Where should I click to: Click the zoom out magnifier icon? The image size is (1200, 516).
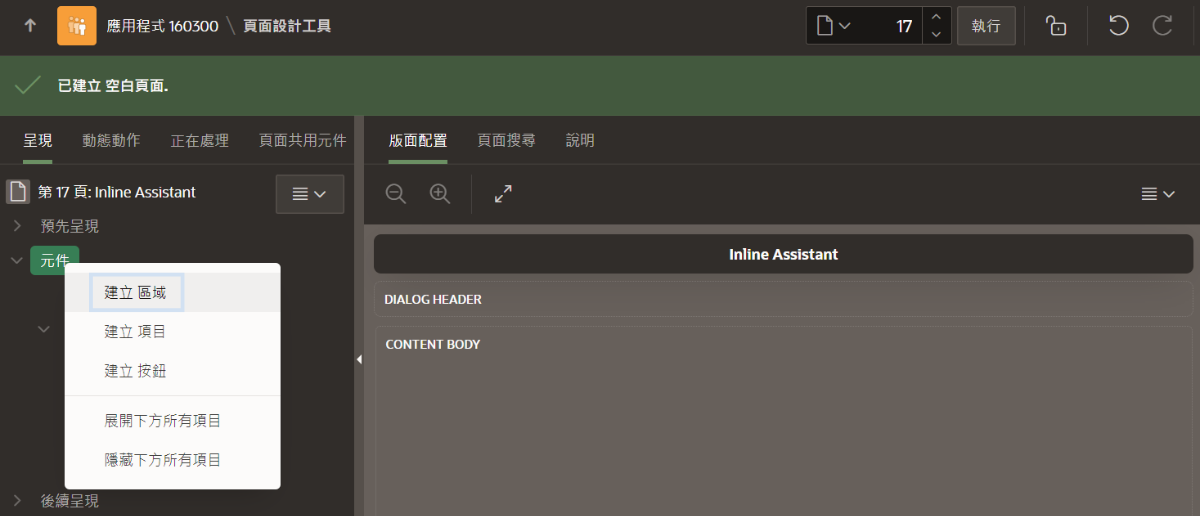click(x=396, y=194)
